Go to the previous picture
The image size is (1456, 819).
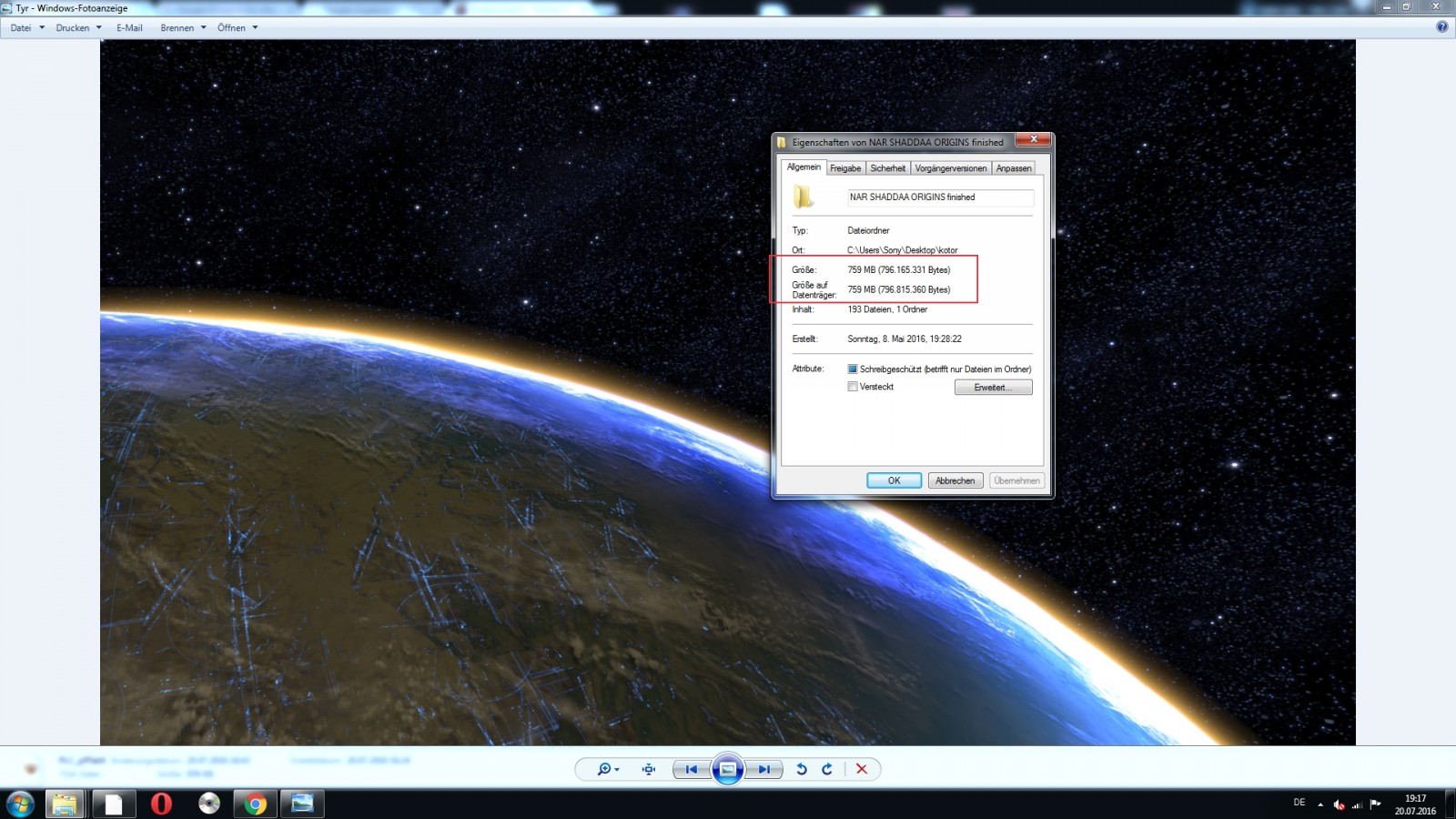click(692, 770)
